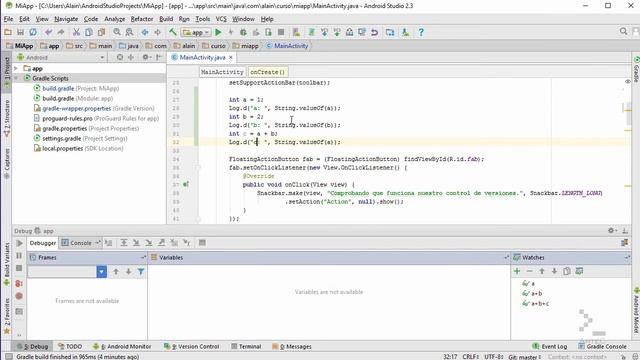
Task: Click the Save All disk icon
Action: pos(20,32)
